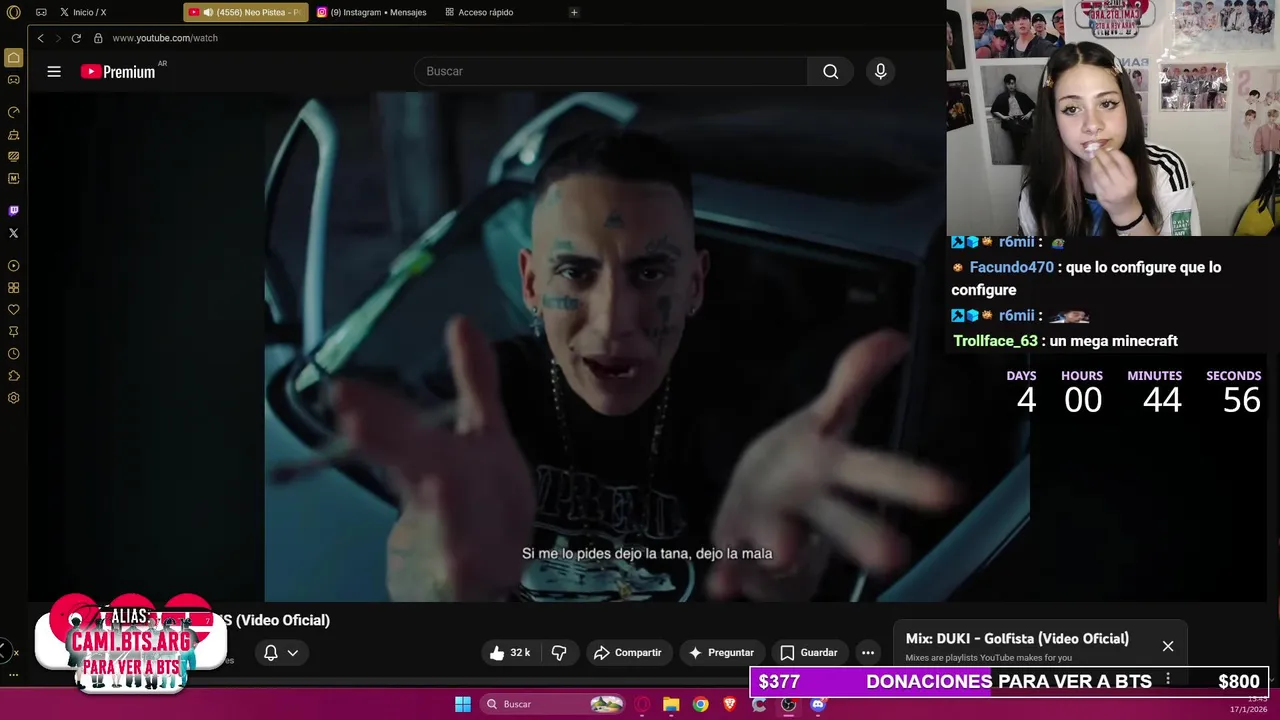Open the sidebar player icon
This screenshot has height=720, width=1280.
13,266
